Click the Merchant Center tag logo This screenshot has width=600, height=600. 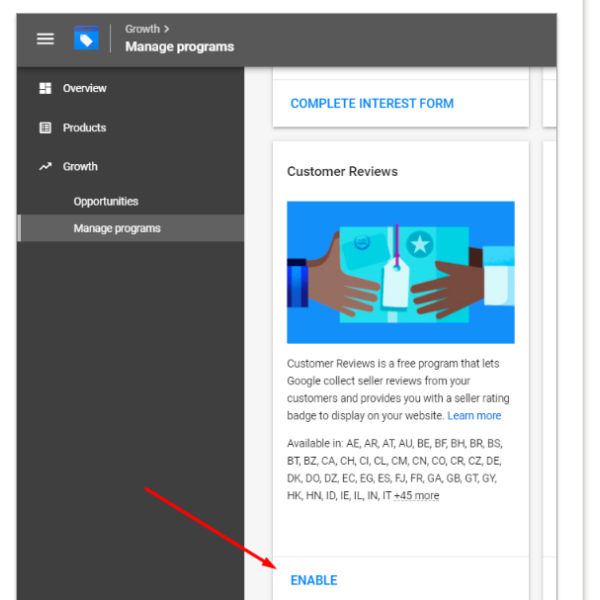coord(87,39)
